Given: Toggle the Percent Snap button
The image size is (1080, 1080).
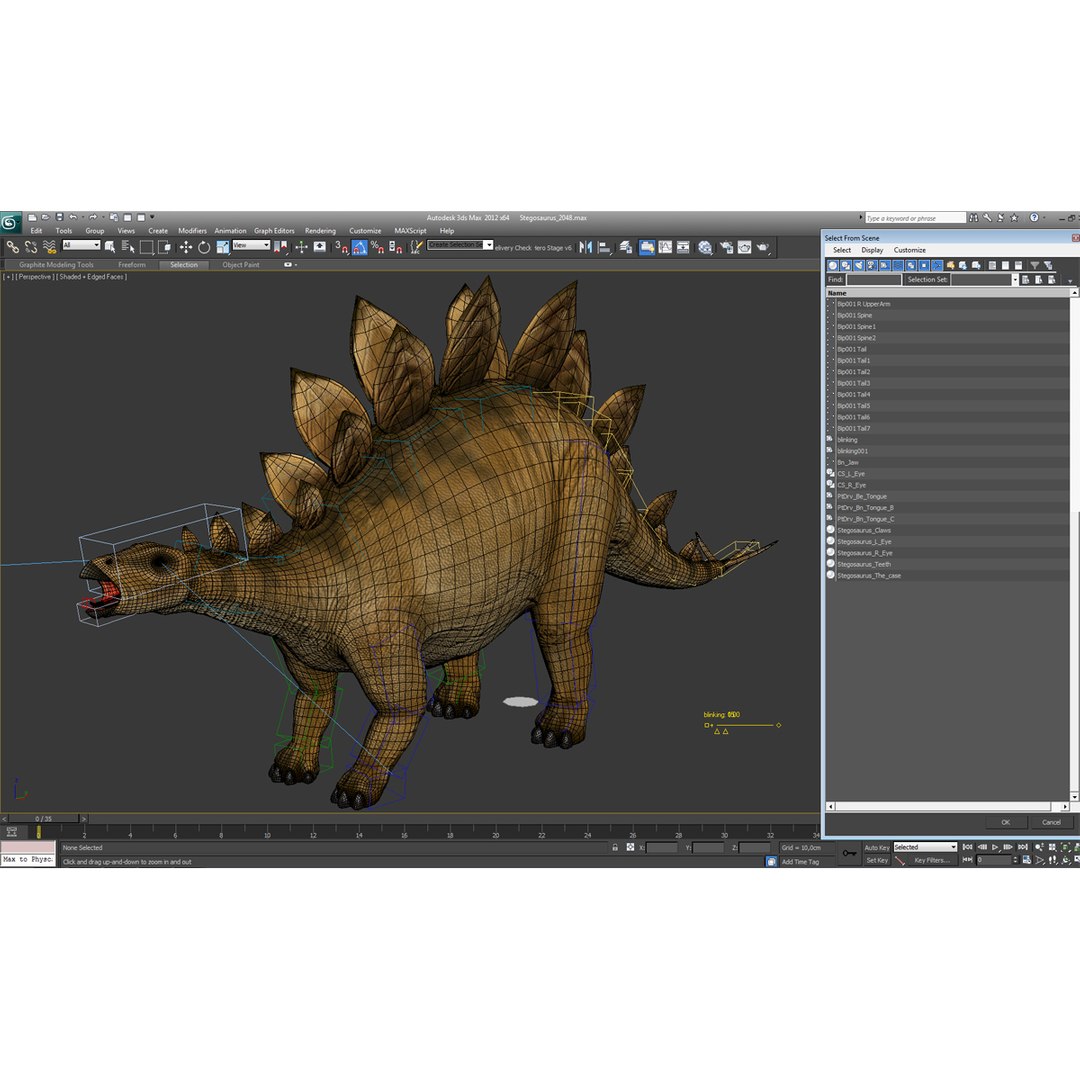Looking at the screenshot, I should point(377,247).
